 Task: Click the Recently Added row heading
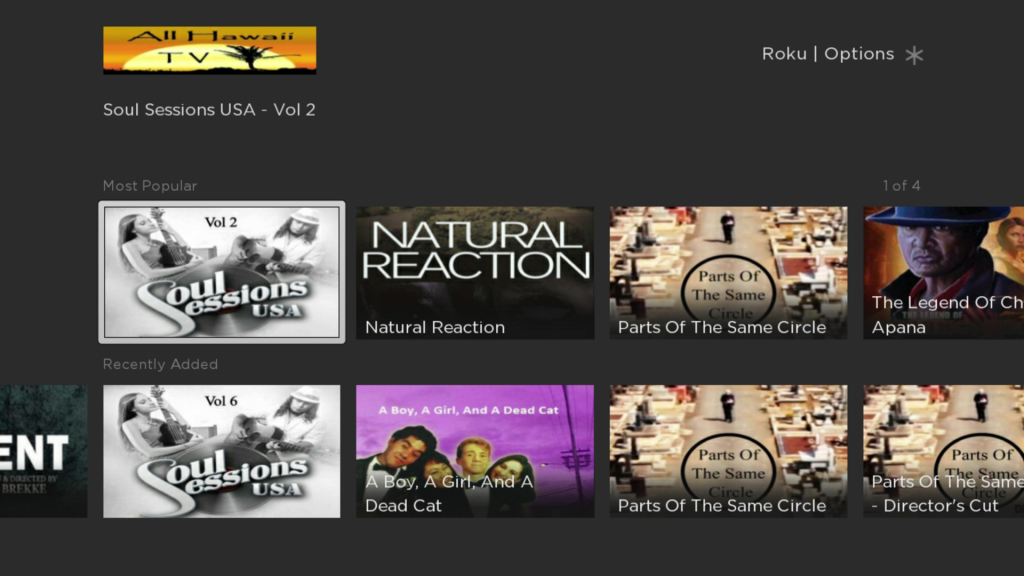160,364
